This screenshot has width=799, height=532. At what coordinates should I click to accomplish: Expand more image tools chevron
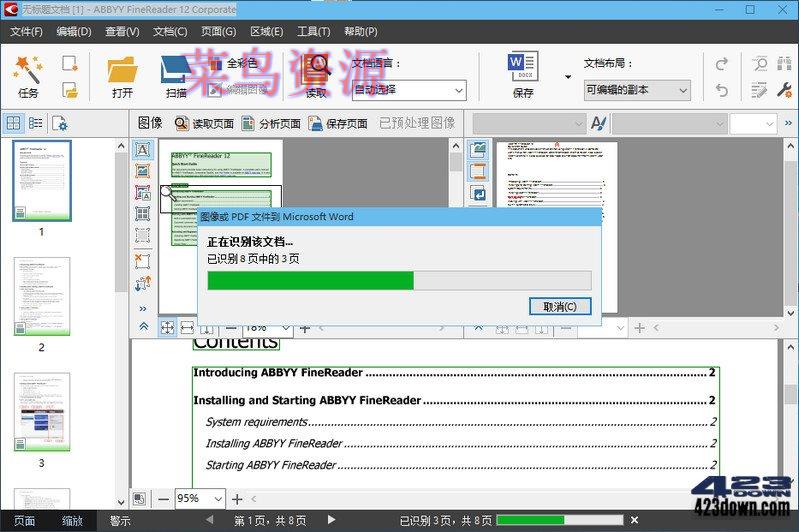pyautogui.click(x=143, y=308)
